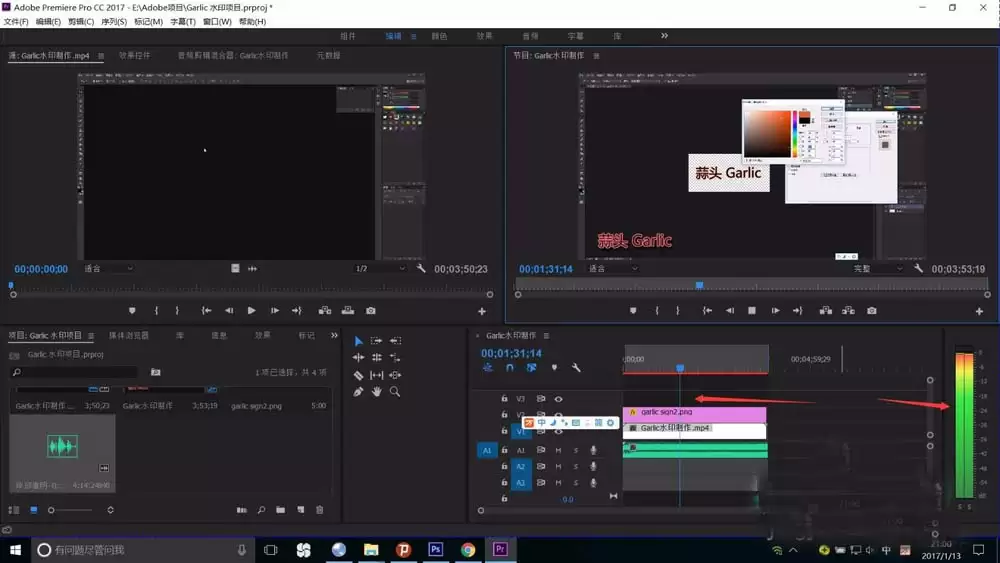Click the Project panel thumbnail zoom slider
The image size is (1000, 563).
pos(52,510)
